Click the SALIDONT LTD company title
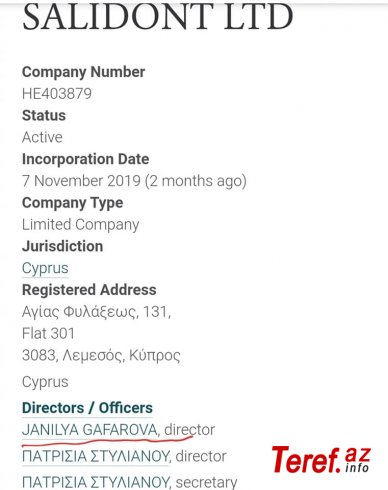The width and height of the screenshot is (388, 490). tap(158, 16)
